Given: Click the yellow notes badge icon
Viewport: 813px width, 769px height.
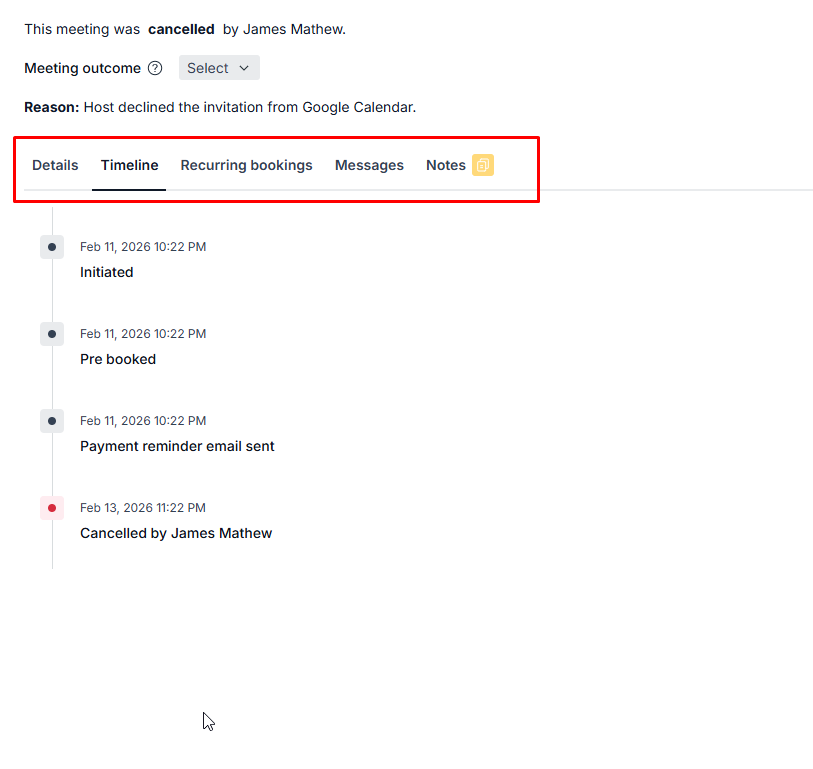Looking at the screenshot, I should coord(483,165).
